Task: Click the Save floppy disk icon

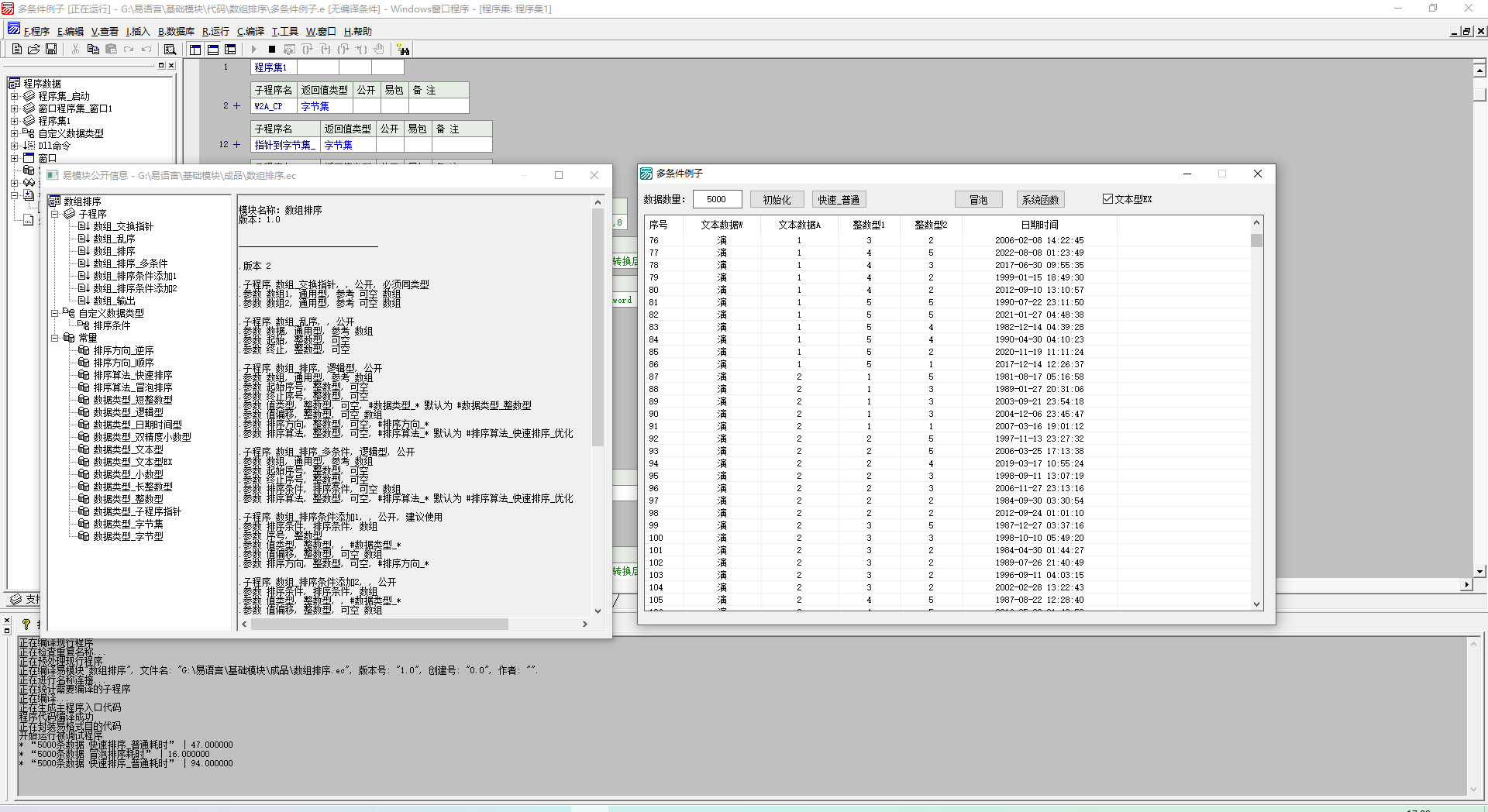Action: point(51,49)
